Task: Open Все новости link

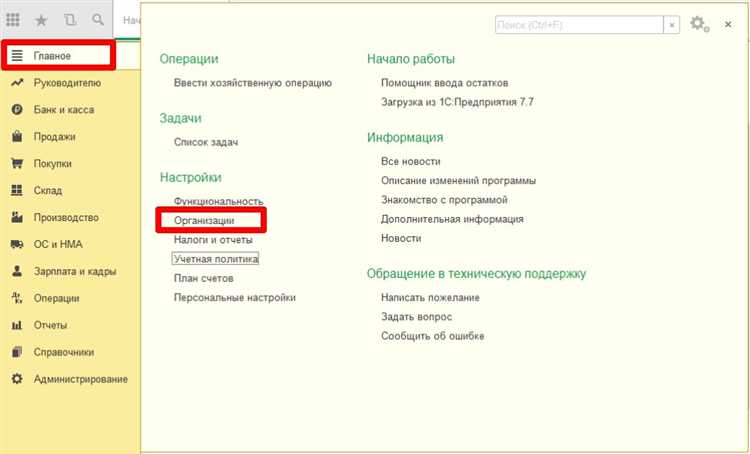Action: coord(410,161)
